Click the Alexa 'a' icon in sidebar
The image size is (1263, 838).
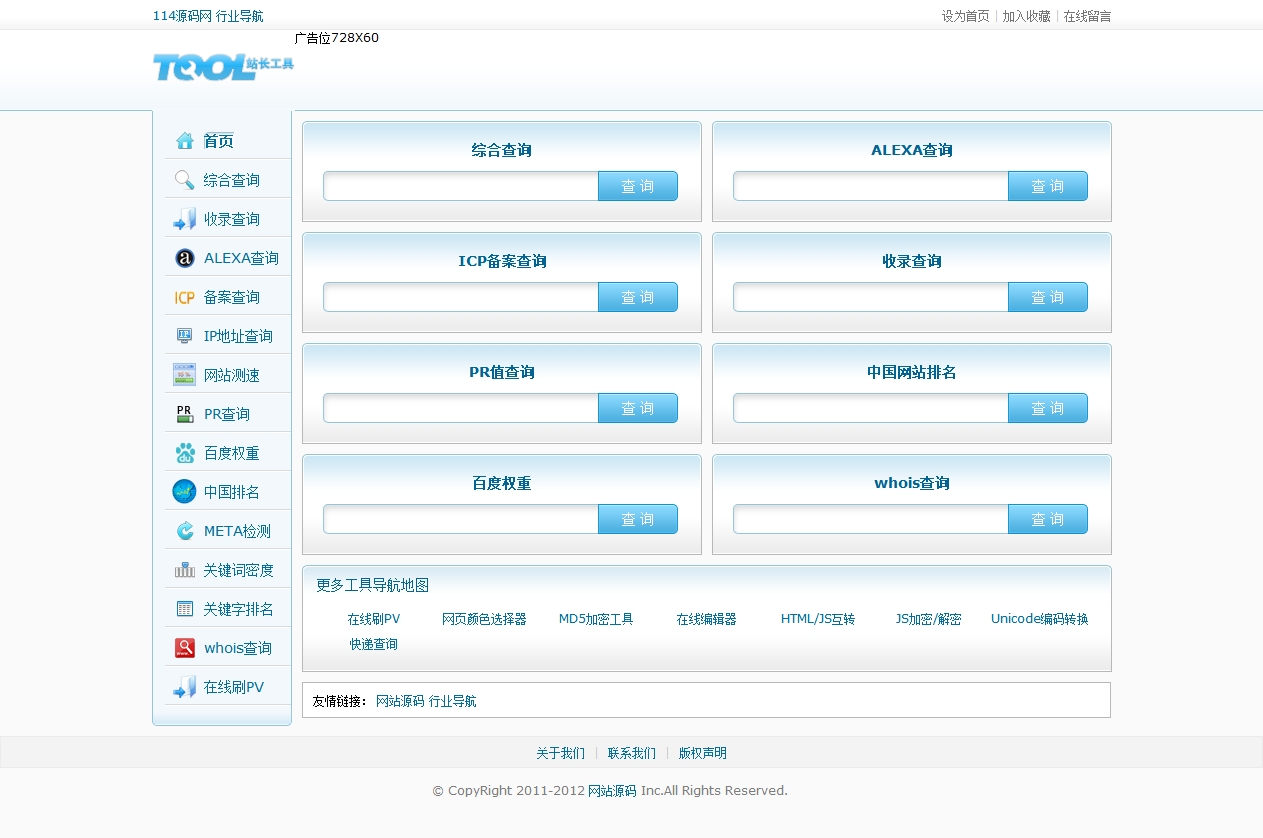(x=185, y=258)
